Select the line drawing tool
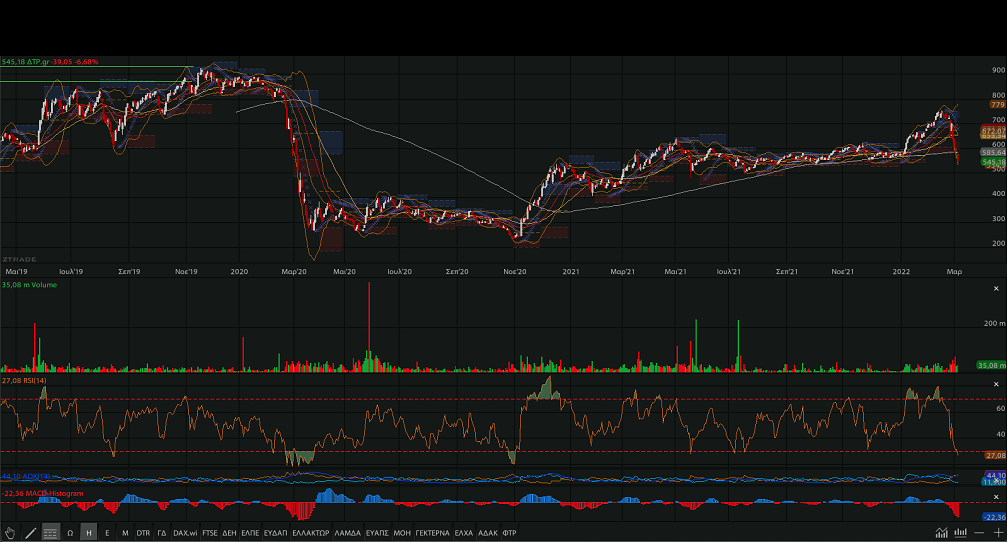This screenshot has width=1007, height=542. click(30, 533)
